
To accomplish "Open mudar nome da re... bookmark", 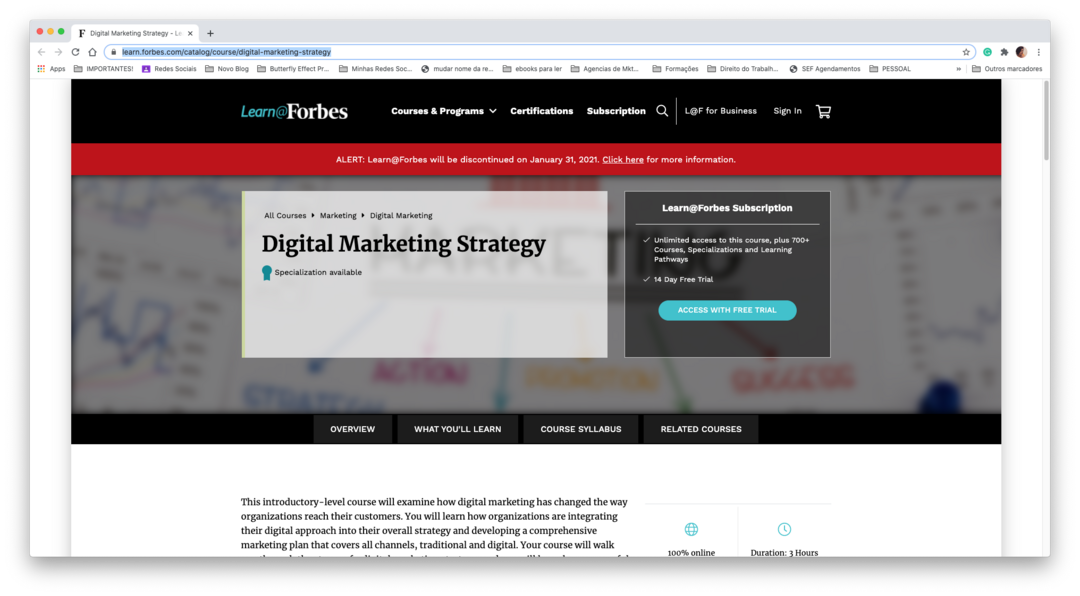I will coord(457,69).
